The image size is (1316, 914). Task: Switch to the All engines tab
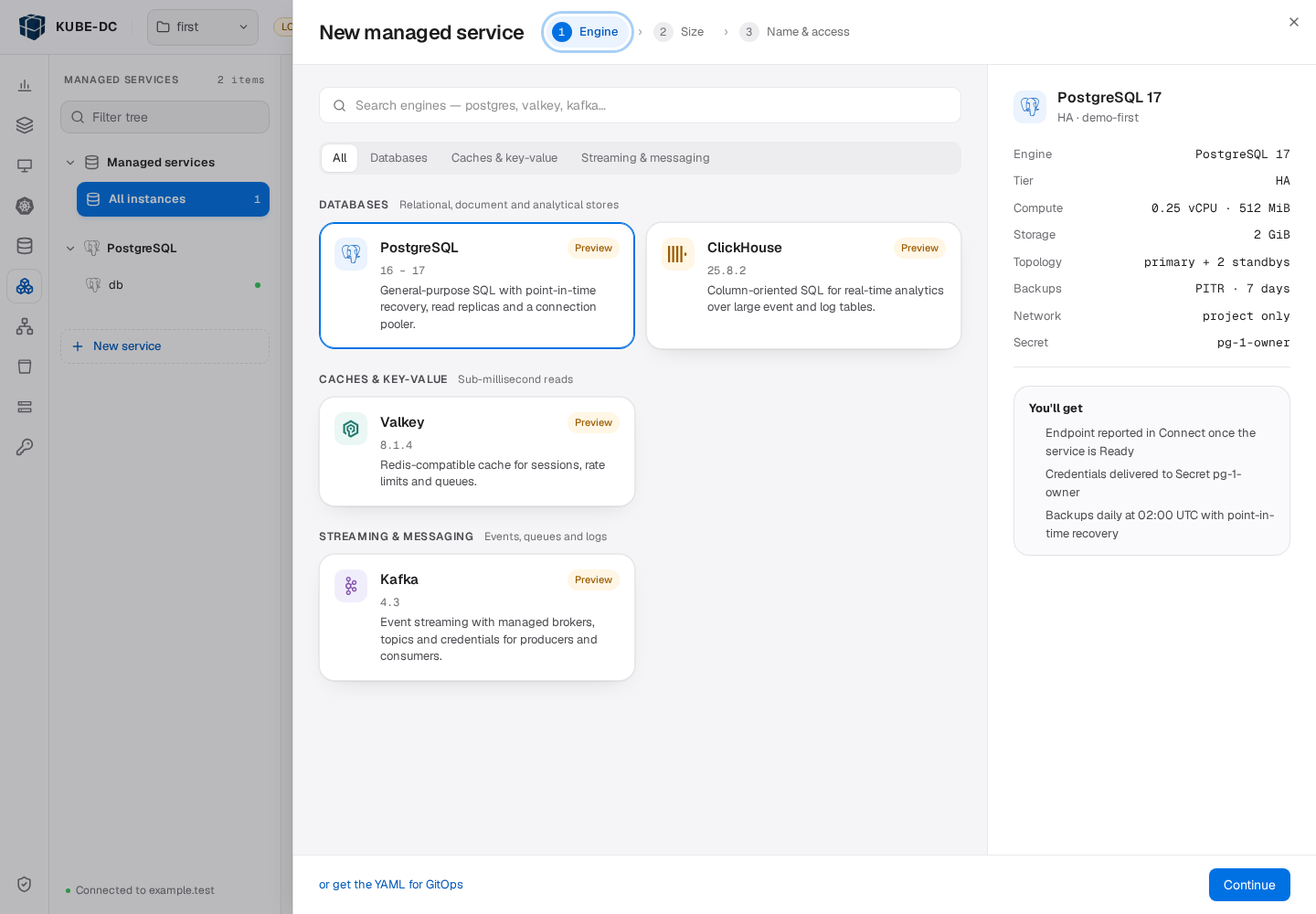tap(340, 158)
